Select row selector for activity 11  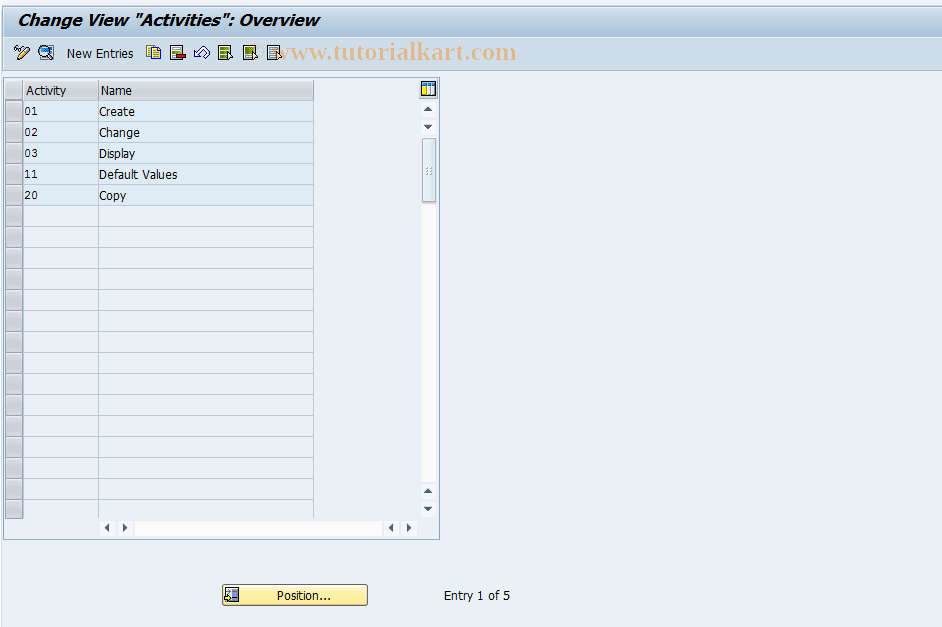(14, 174)
